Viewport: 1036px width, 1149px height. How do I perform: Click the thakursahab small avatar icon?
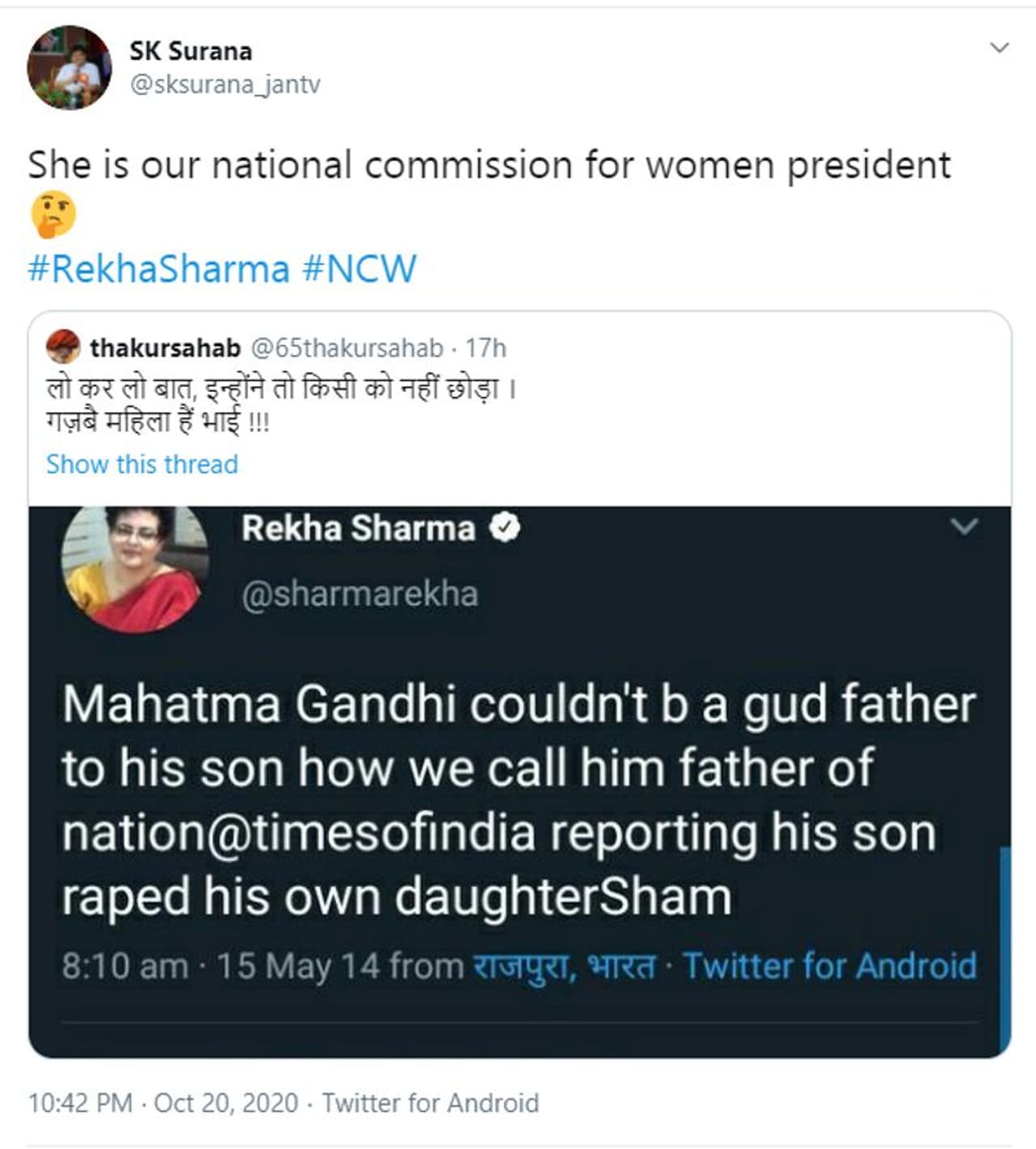click(x=62, y=347)
